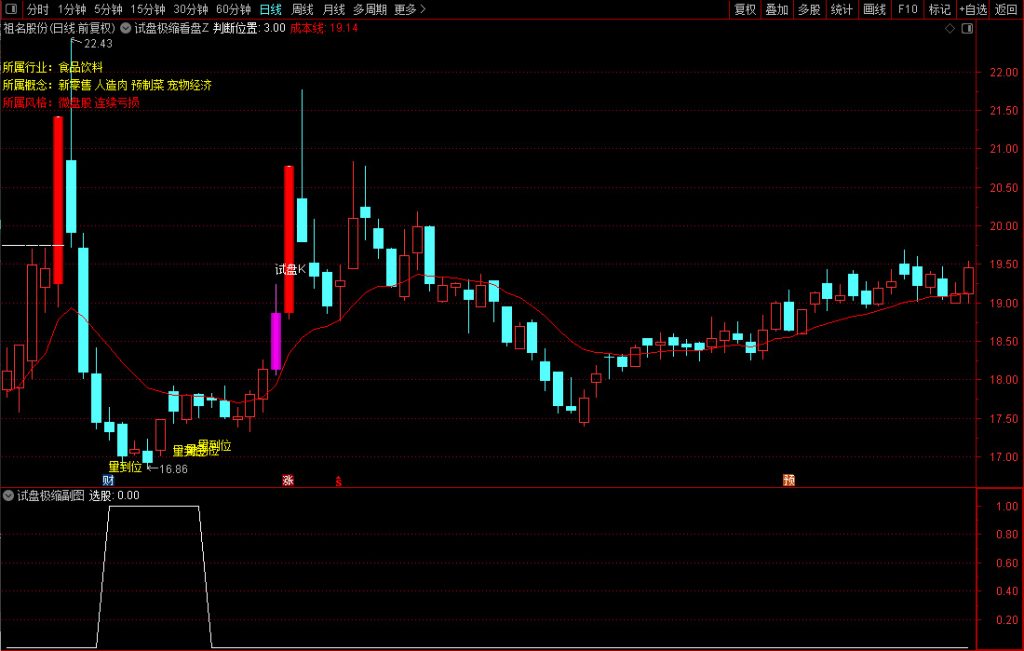Open the 更多 periods expander
Viewport: 1024px width, 651px height.
click(409, 9)
